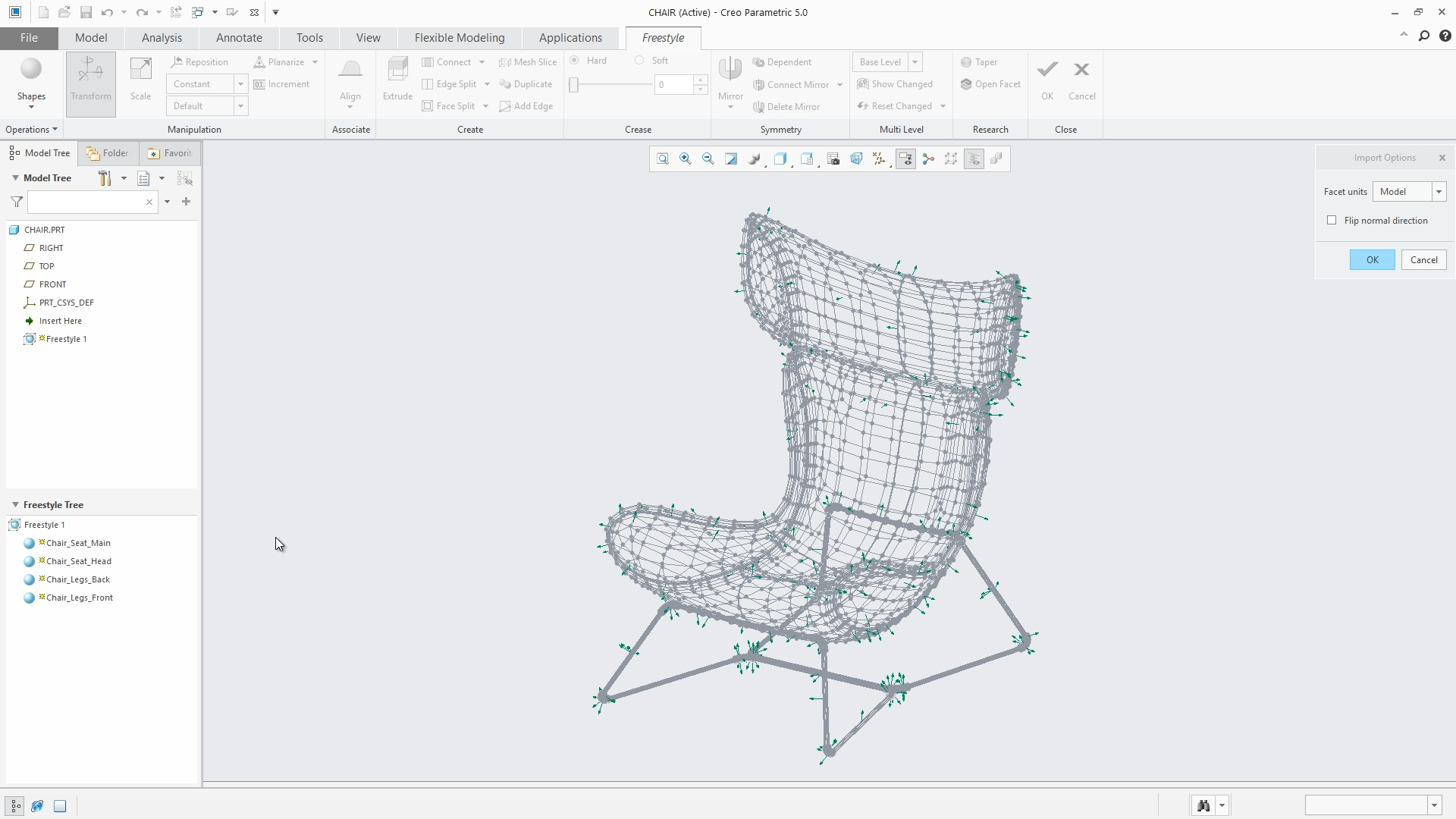This screenshot has height=819, width=1456.
Task: Click Cancel in Import Options
Action: pos(1423,260)
